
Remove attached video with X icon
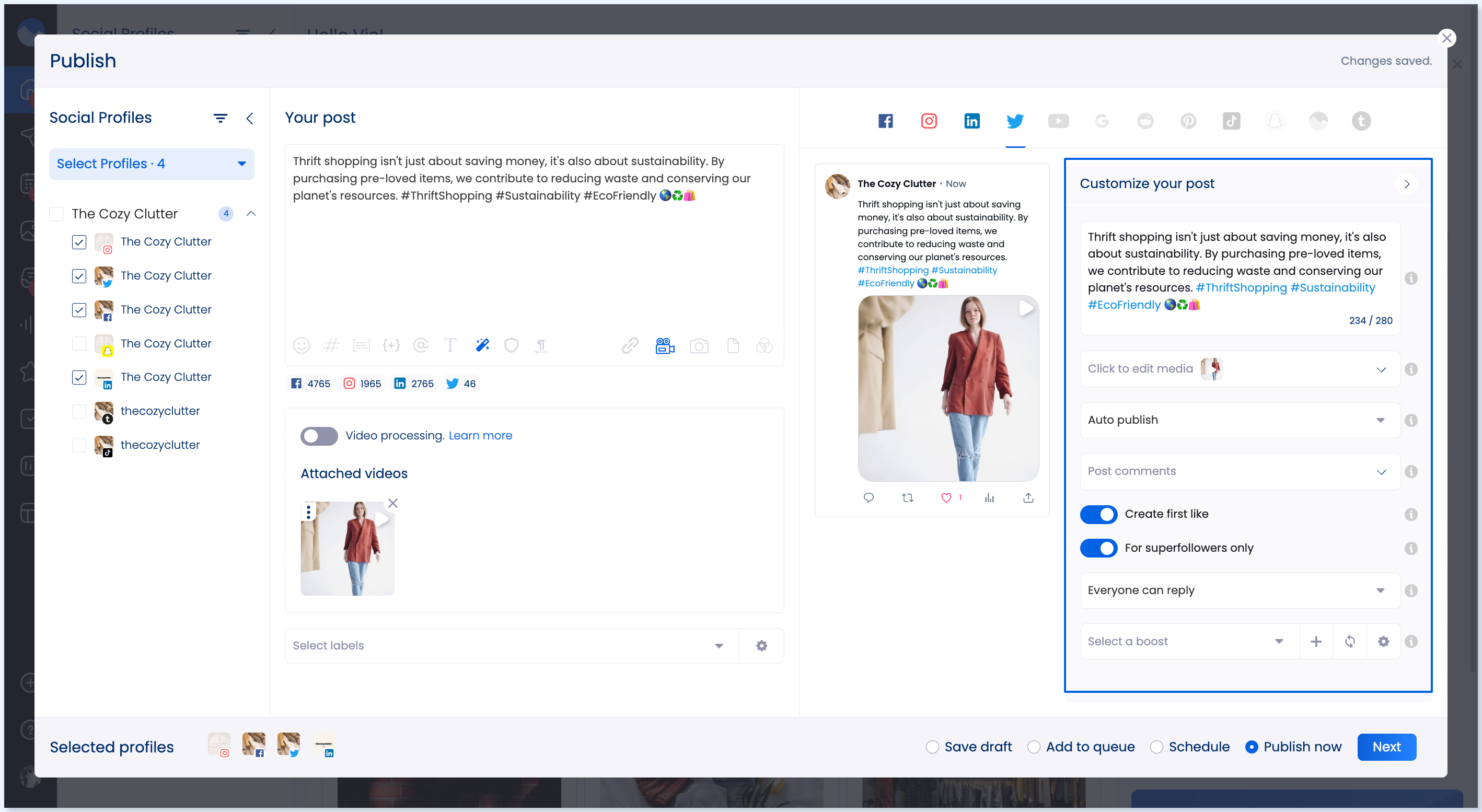point(393,503)
